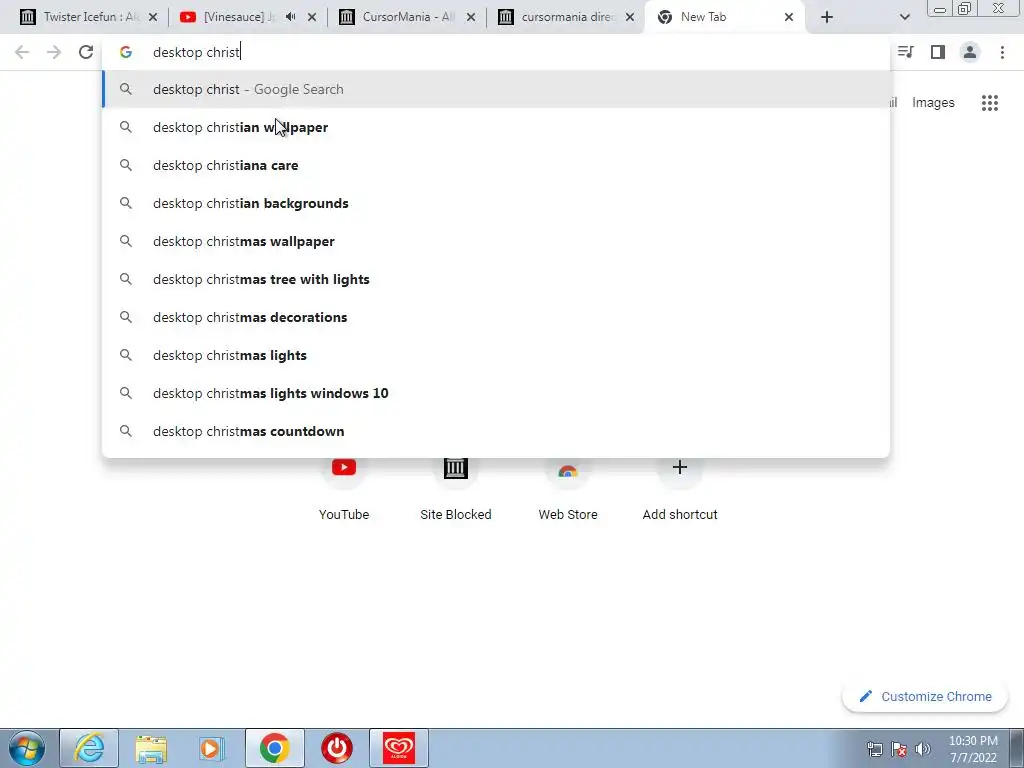Screen dimensions: 1024x768
Task: Choose 'desktop christmas tree with lights' suggestion
Action: pyautogui.click(x=496, y=279)
